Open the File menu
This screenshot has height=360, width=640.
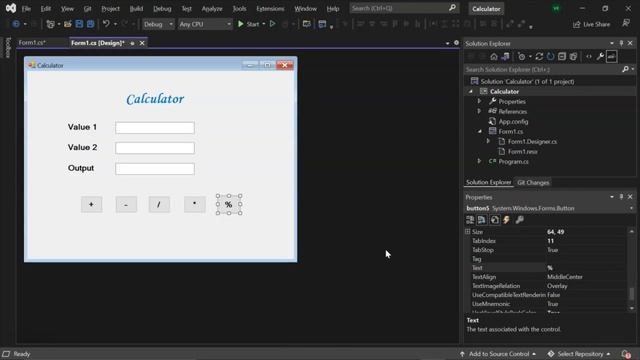click(26, 9)
